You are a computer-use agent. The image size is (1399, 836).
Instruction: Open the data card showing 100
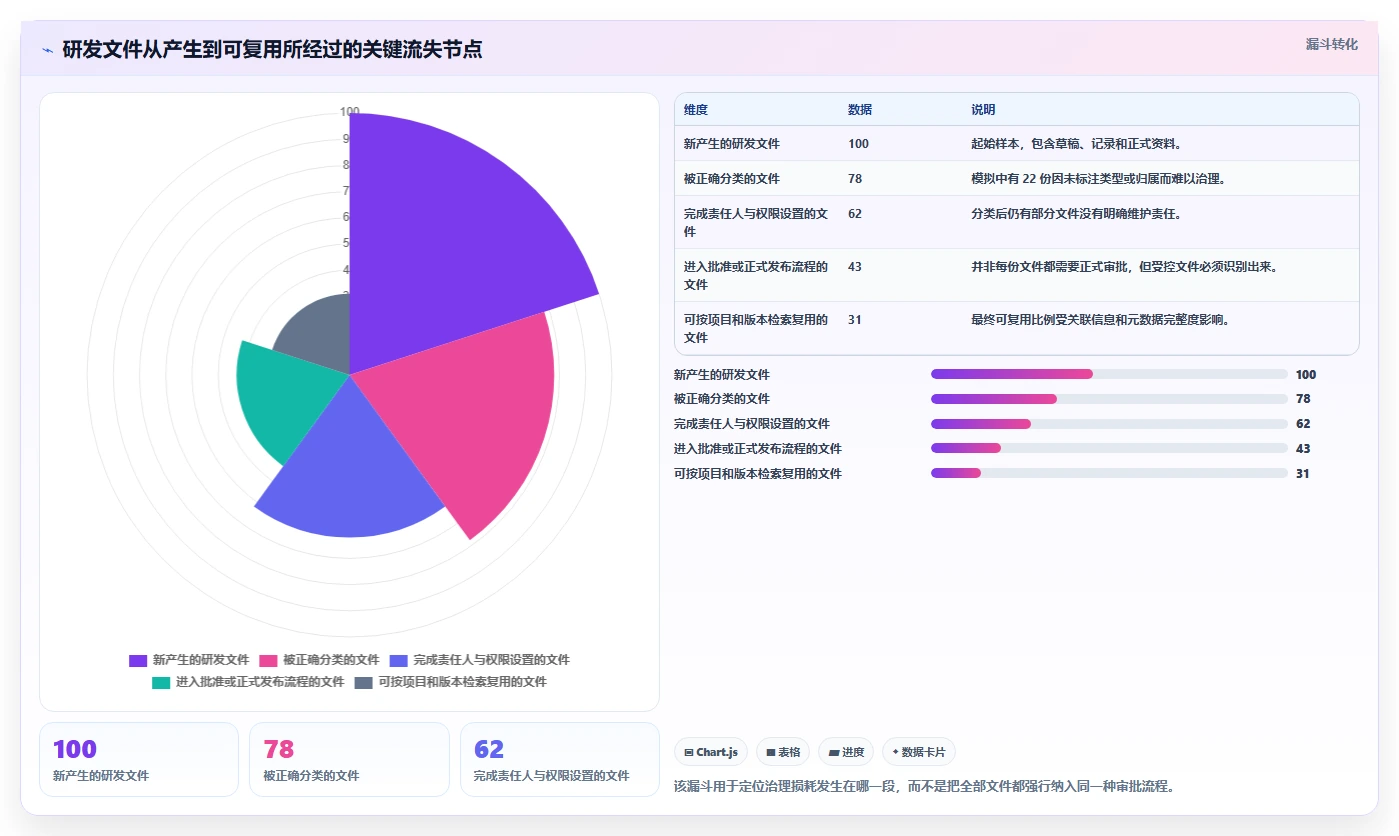tap(139, 759)
